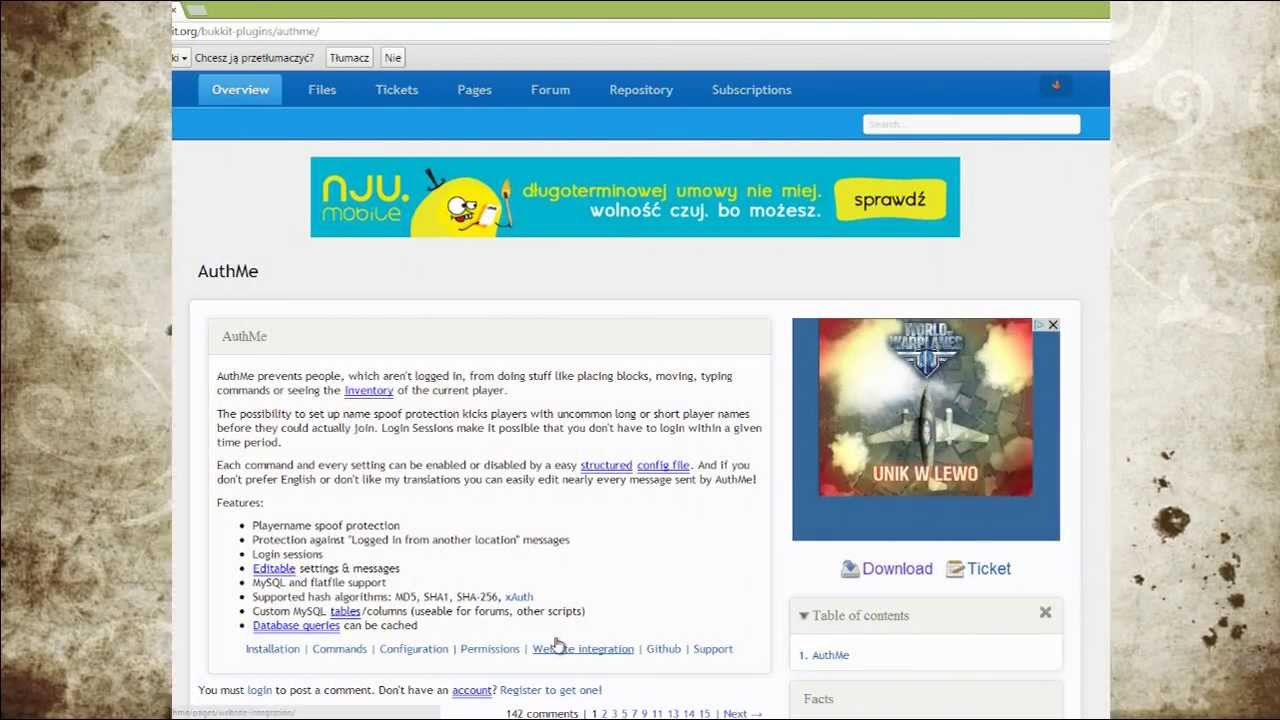
Task: Follow the structured link
Action: (x=606, y=465)
